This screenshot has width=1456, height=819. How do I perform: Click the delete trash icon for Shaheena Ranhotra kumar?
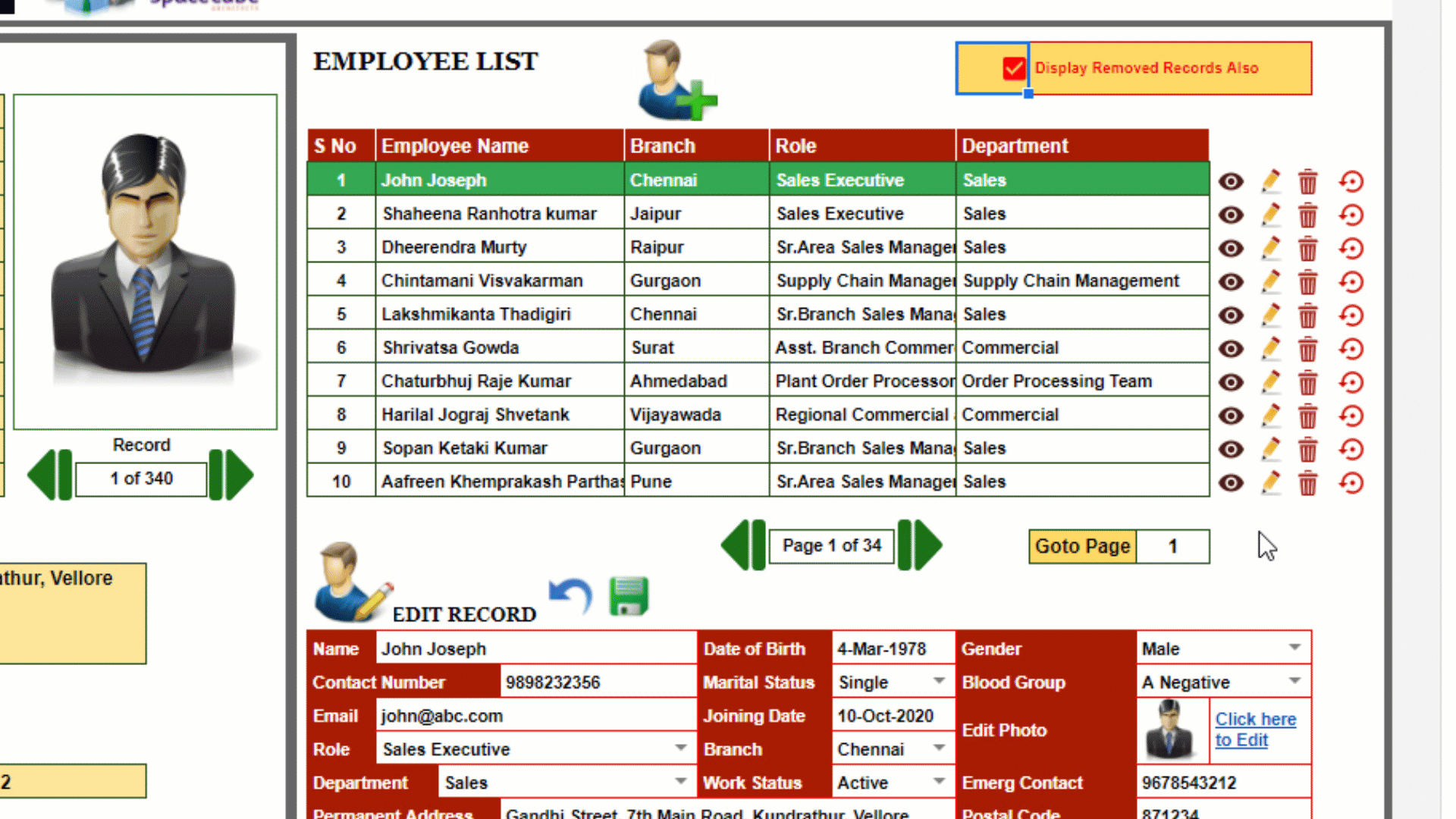coord(1307,215)
